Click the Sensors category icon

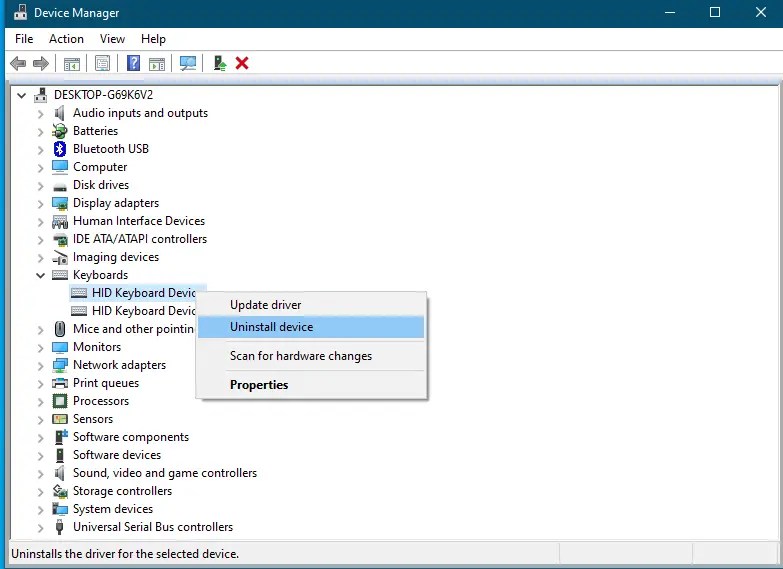point(59,419)
